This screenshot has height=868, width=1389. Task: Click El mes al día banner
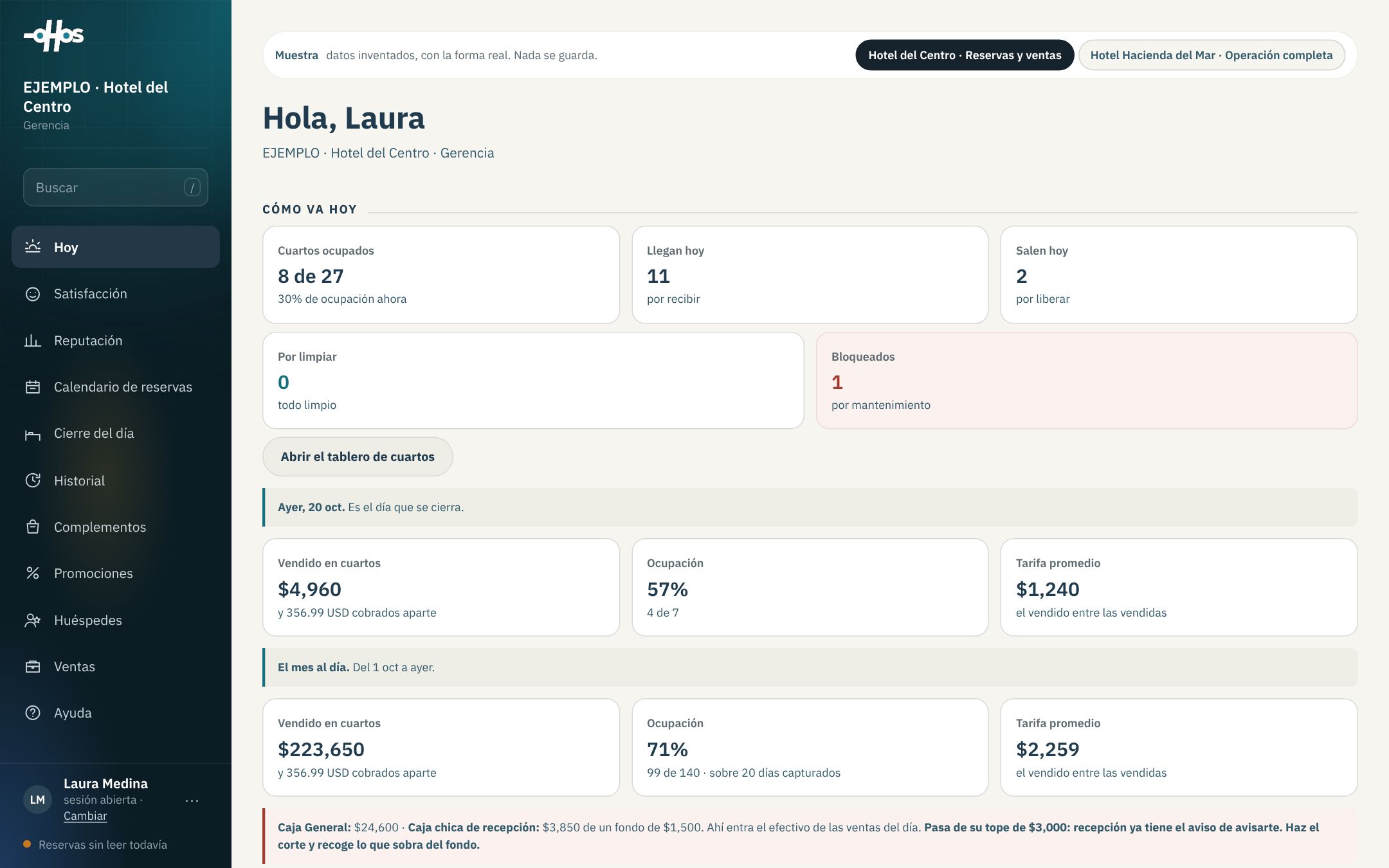pos(810,667)
